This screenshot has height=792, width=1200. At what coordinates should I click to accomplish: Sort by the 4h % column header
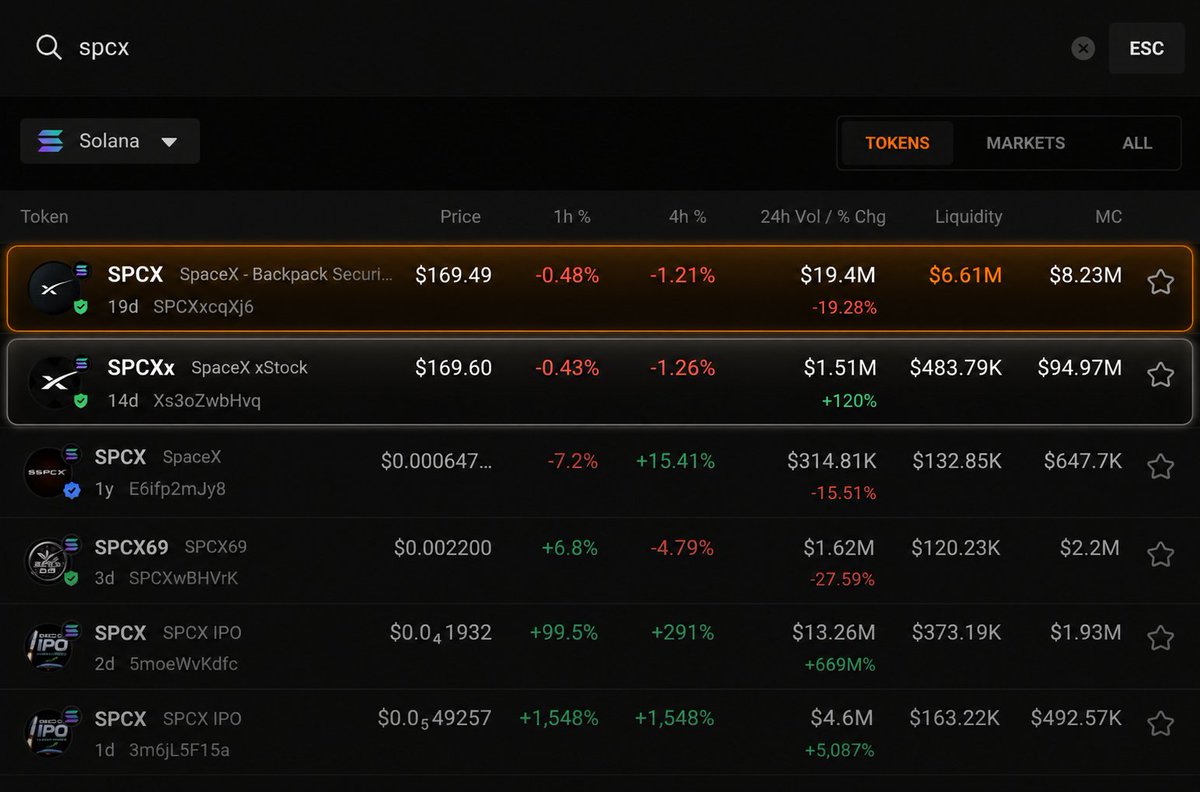click(x=688, y=216)
